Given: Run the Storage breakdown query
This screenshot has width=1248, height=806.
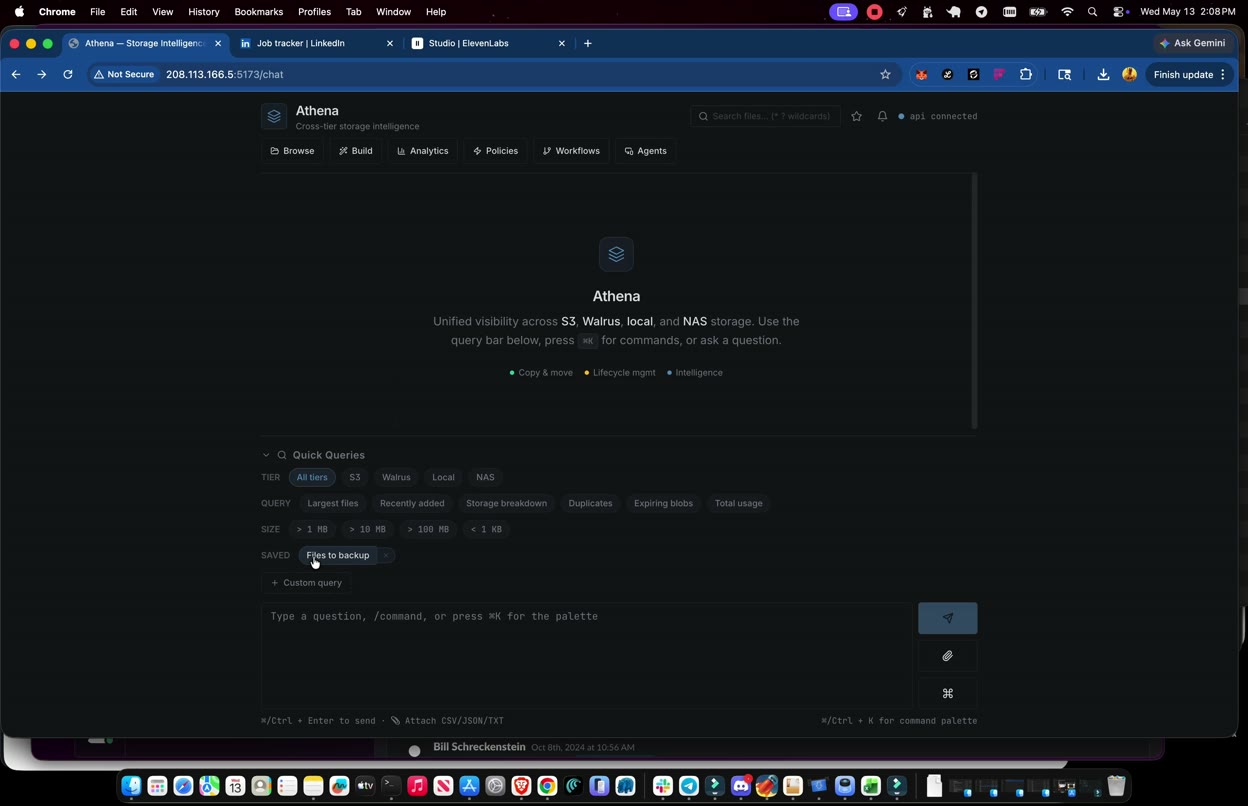Looking at the screenshot, I should (x=506, y=504).
